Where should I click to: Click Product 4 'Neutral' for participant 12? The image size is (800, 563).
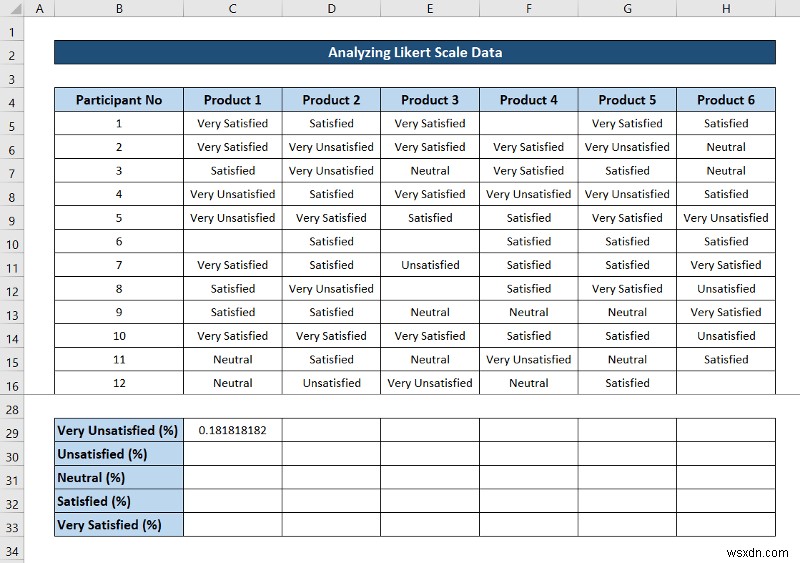529,383
